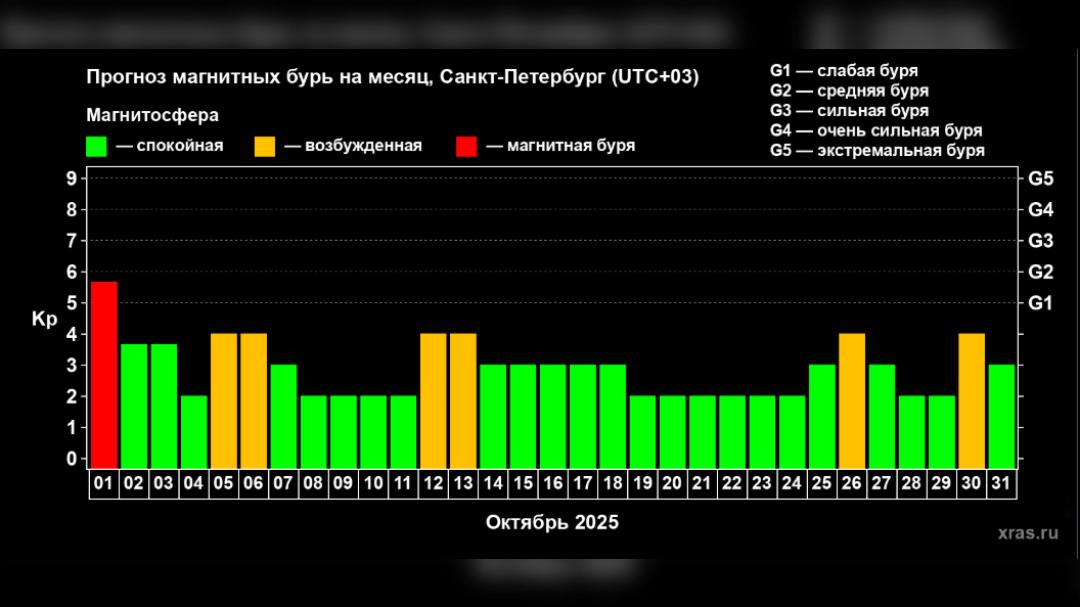Screen dimensions: 1080x607
Task: Select date label 12 on the axis
Action: (x=433, y=483)
